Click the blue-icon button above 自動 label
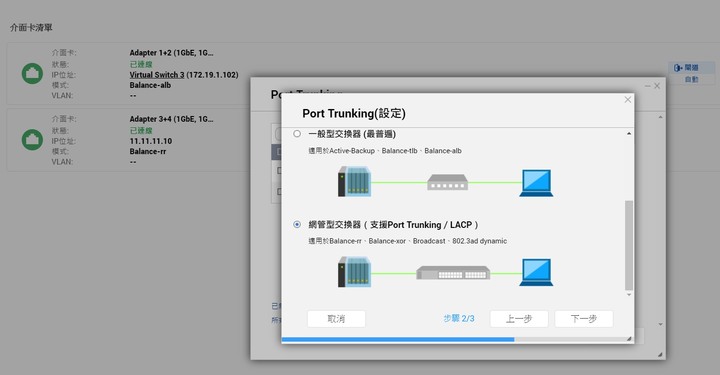 (691, 67)
